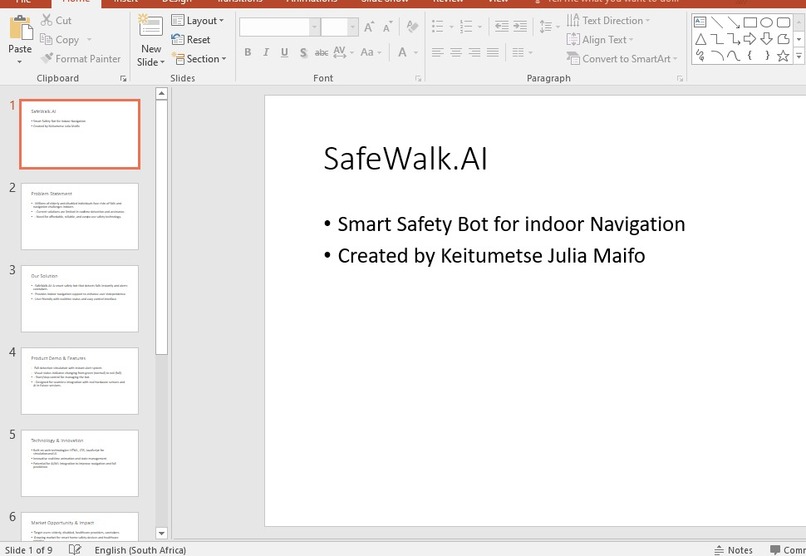Open the Section dropdown
The width and height of the screenshot is (806, 556).
[199, 59]
